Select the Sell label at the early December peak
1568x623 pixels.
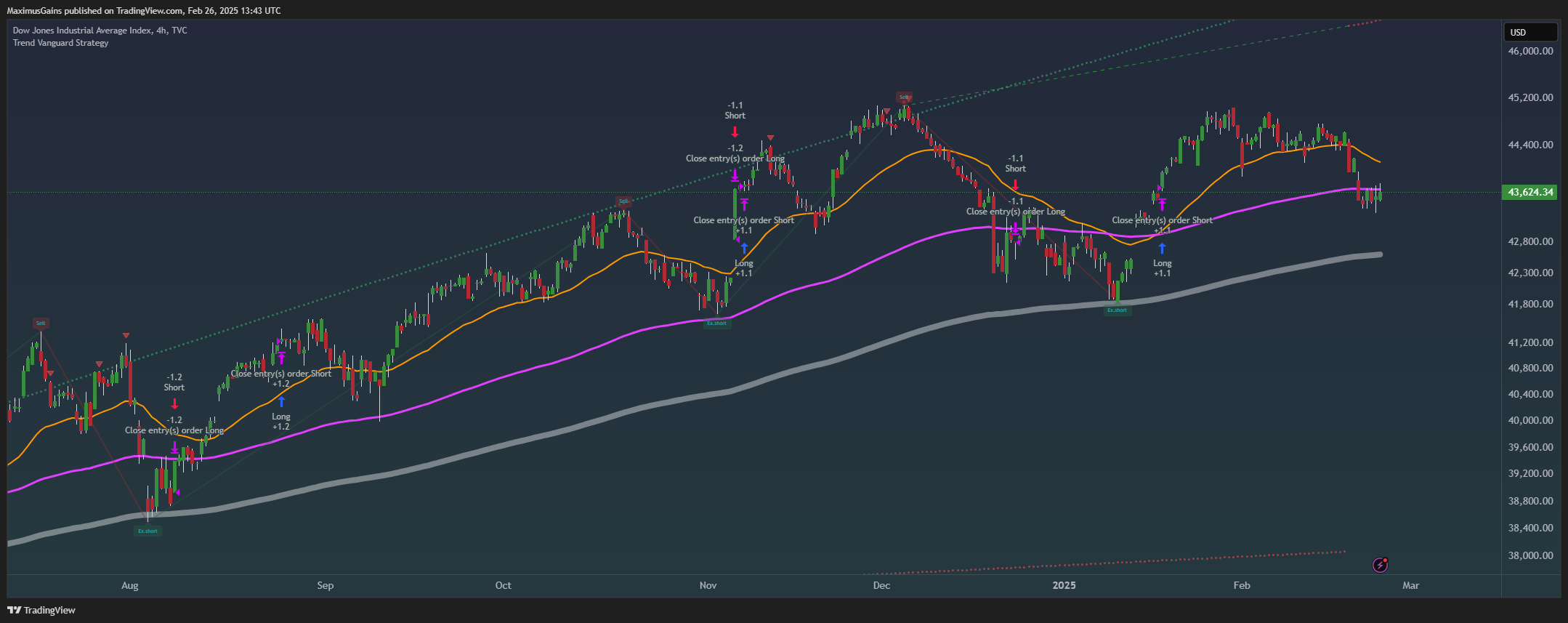pyautogui.click(x=904, y=97)
